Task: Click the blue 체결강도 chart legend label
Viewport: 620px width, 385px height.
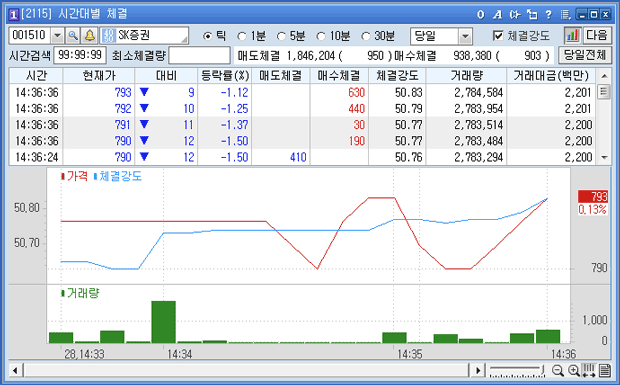Action: click(120, 176)
